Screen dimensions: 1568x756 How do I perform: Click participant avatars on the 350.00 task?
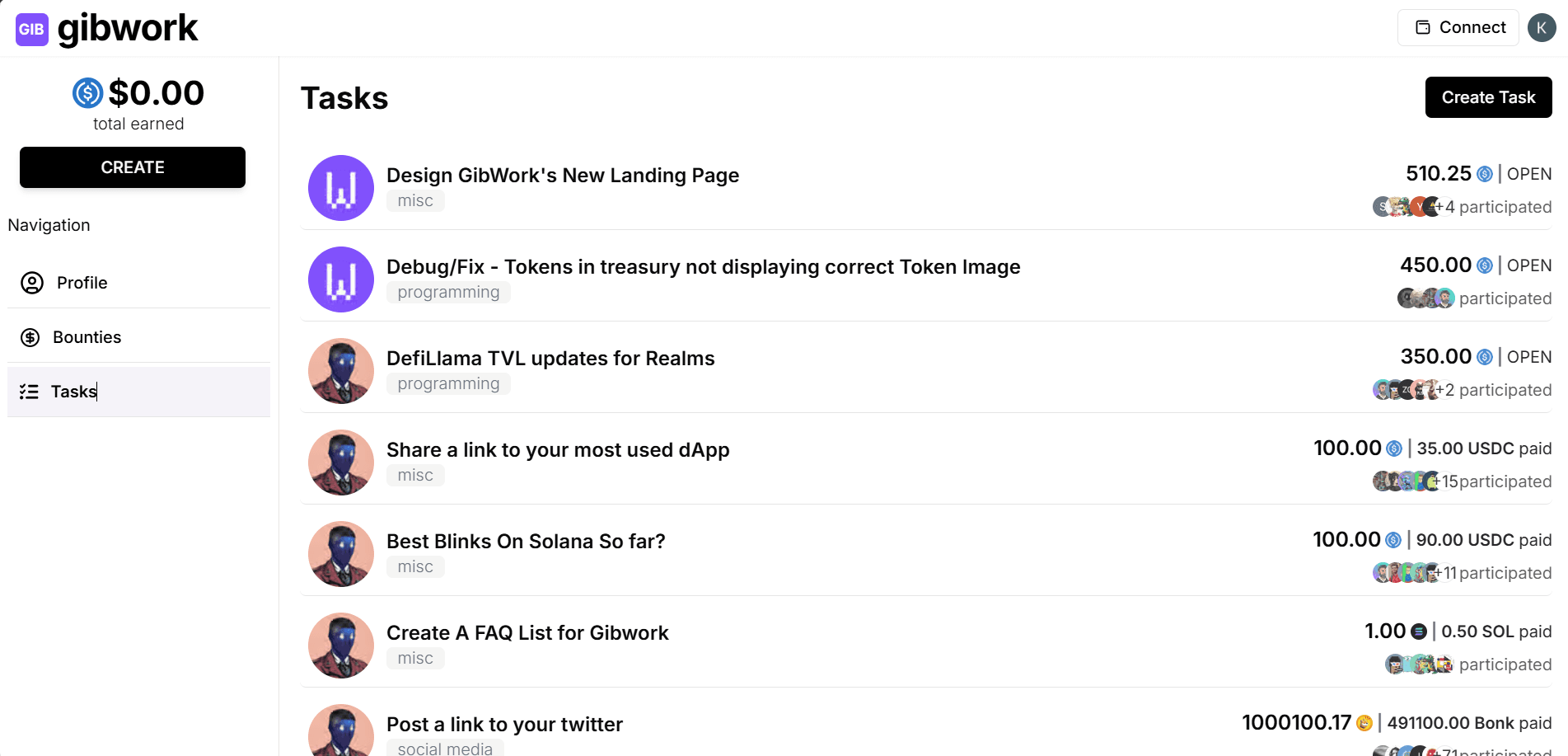click(1408, 390)
